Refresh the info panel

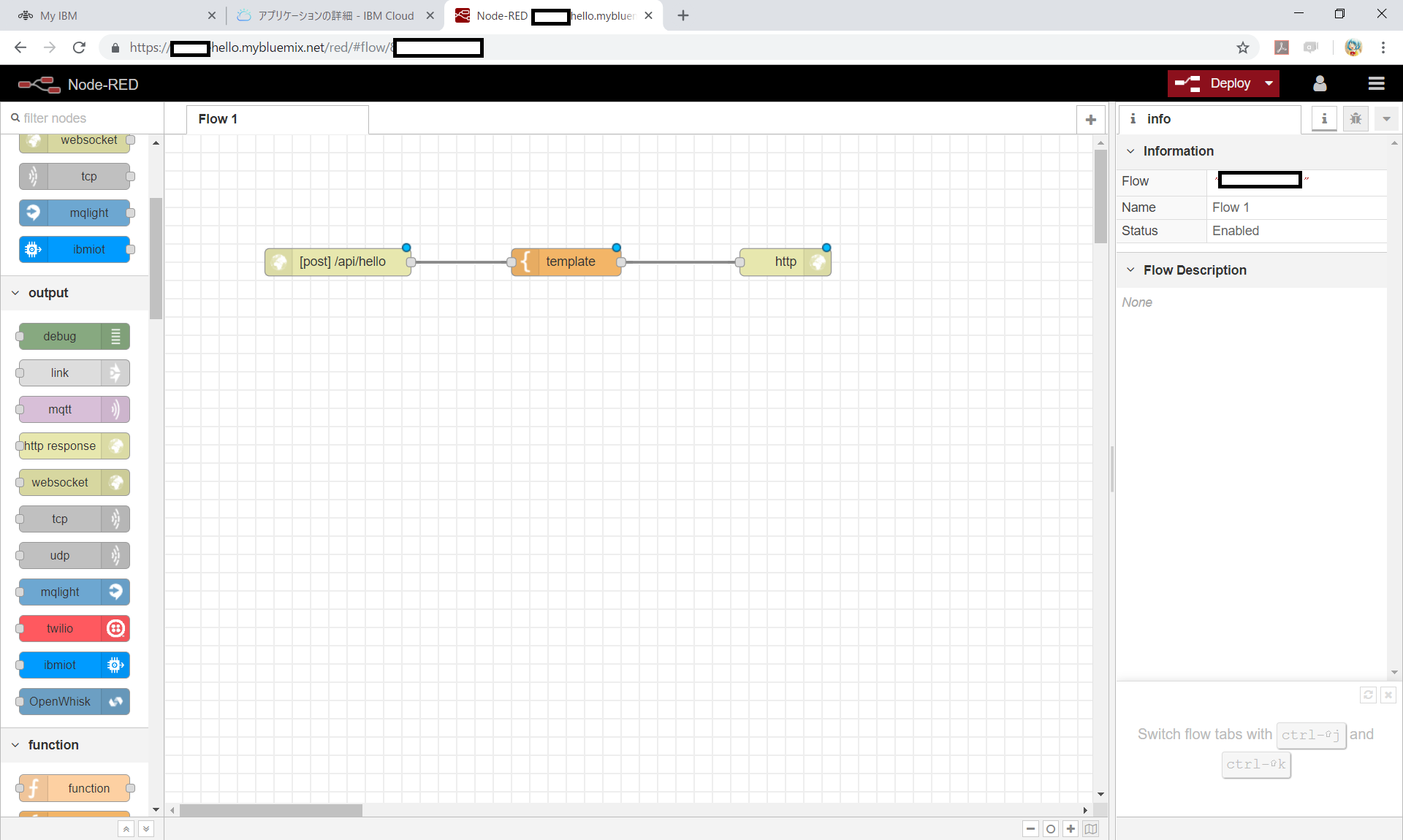(x=1368, y=695)
